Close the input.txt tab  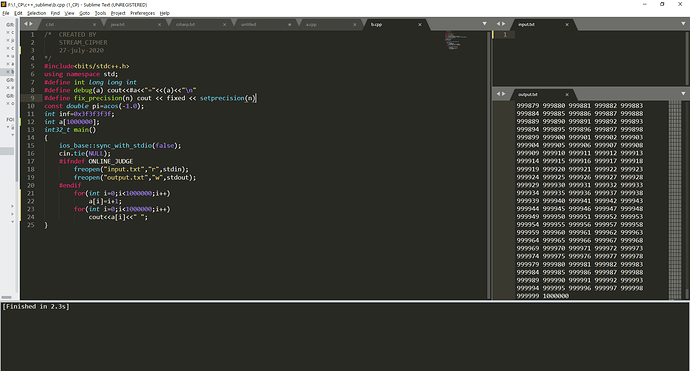click(567, 25)
